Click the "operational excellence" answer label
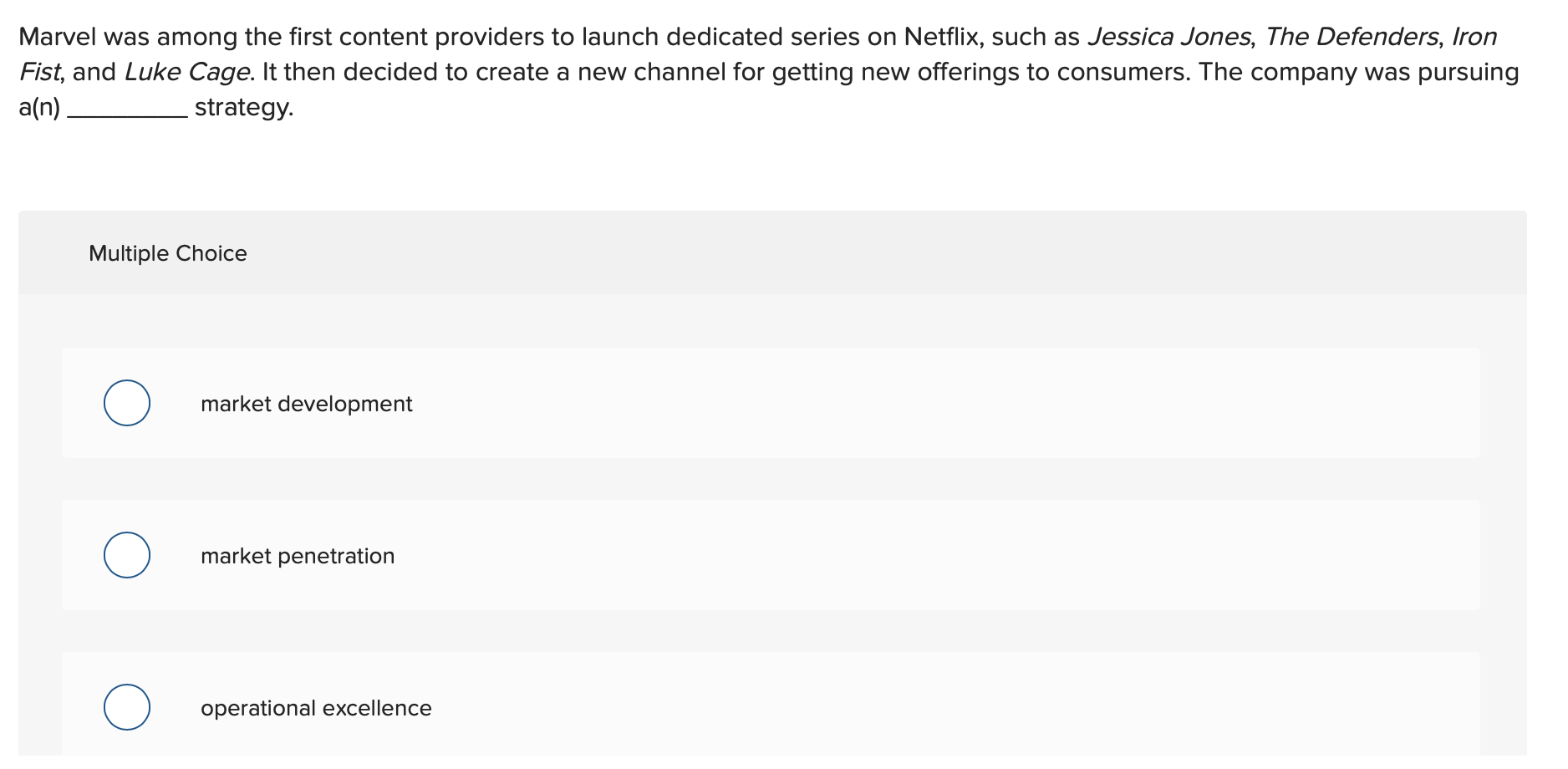Viewport: 1568px width, 769px height. tap(316, 708)
